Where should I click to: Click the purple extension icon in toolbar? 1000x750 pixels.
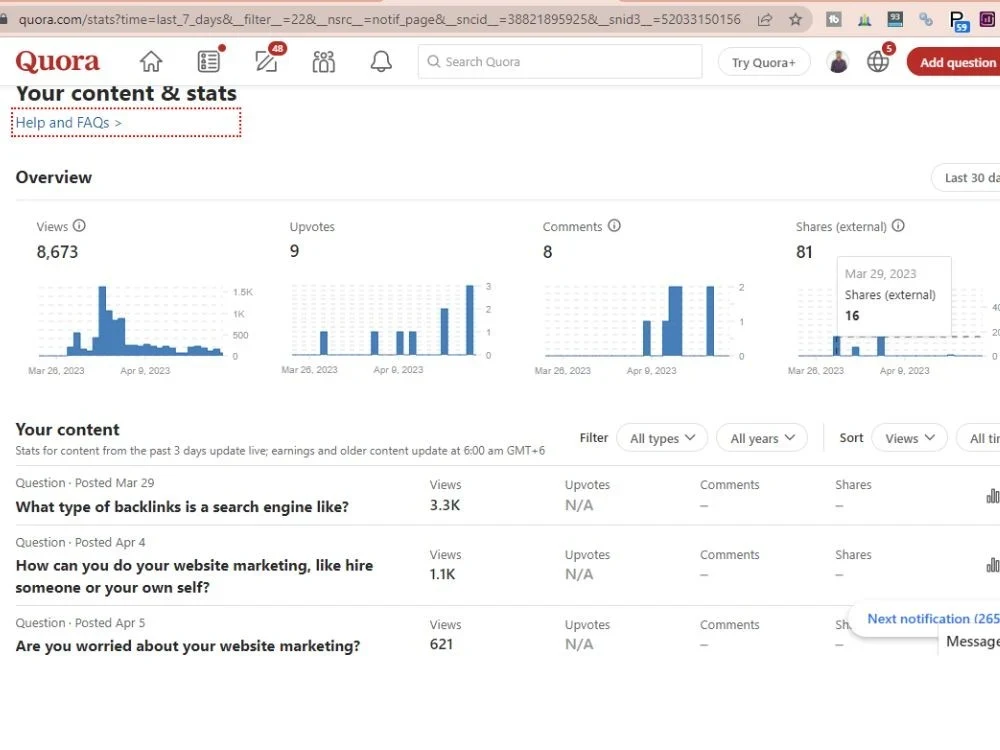pyautogui.click(x=987, y=20)
